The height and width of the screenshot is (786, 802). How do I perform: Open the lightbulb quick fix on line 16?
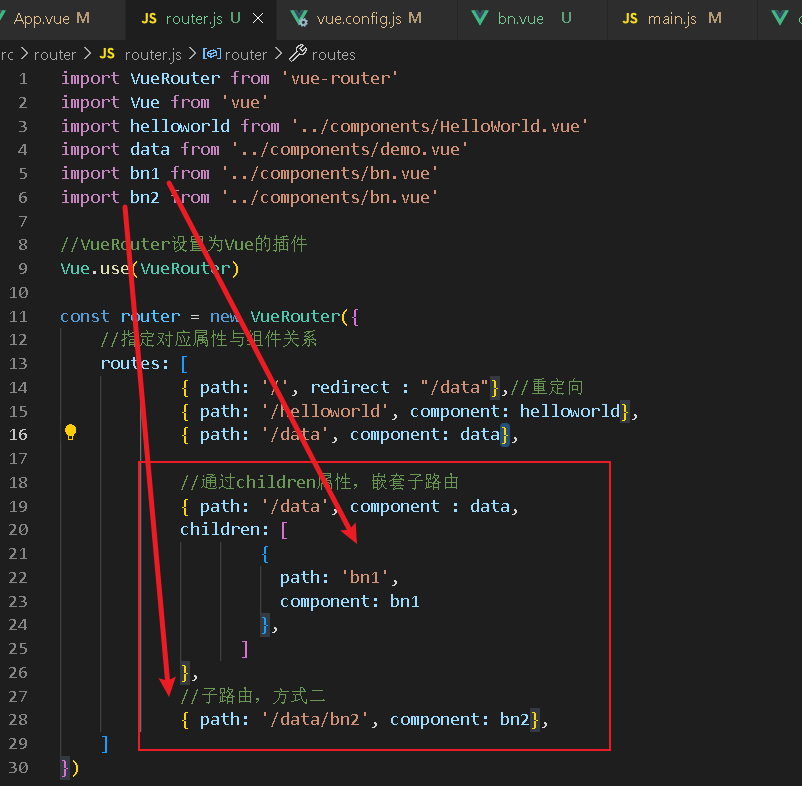point(71,432)
